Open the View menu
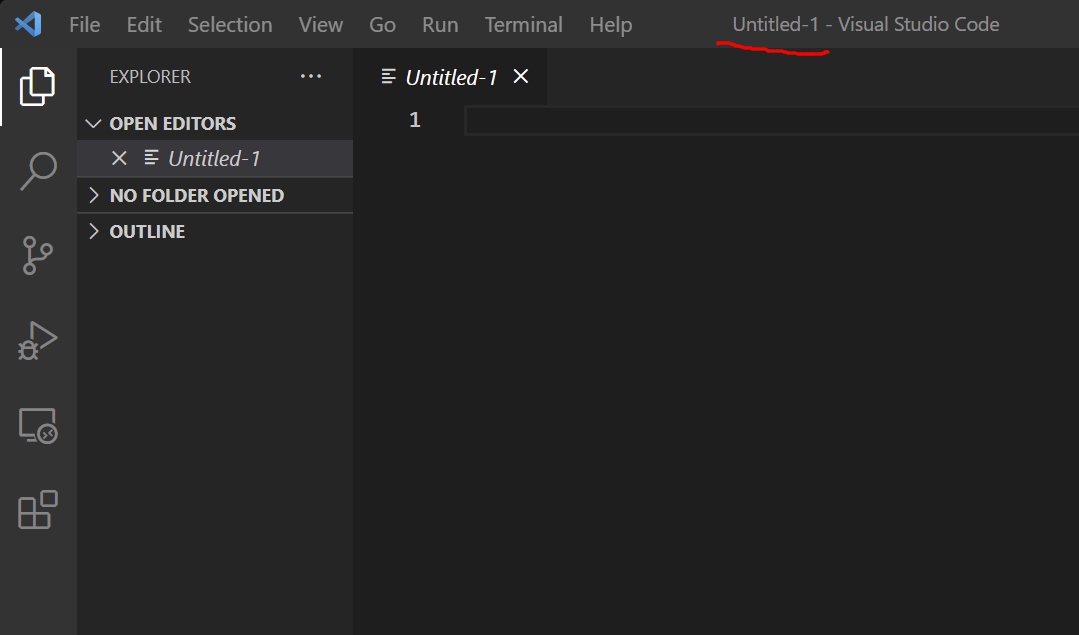This screenshot has height=635, width=1079. click(x=321, y=25)
